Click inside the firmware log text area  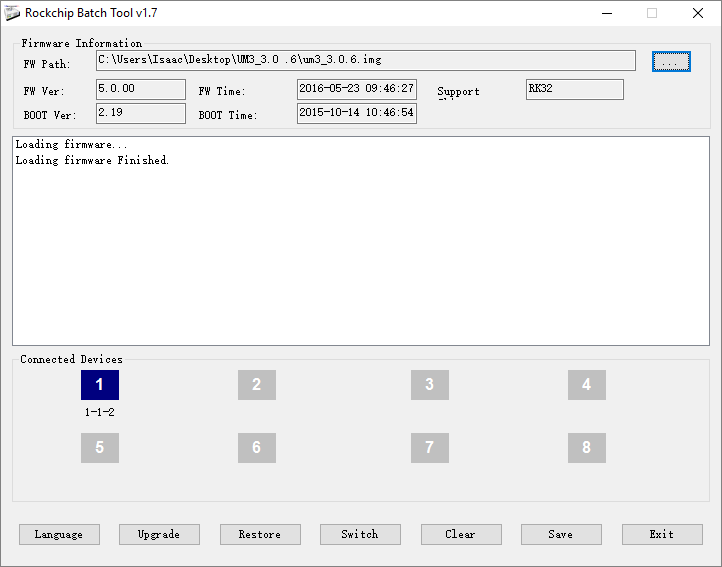(x=360, y=250)
